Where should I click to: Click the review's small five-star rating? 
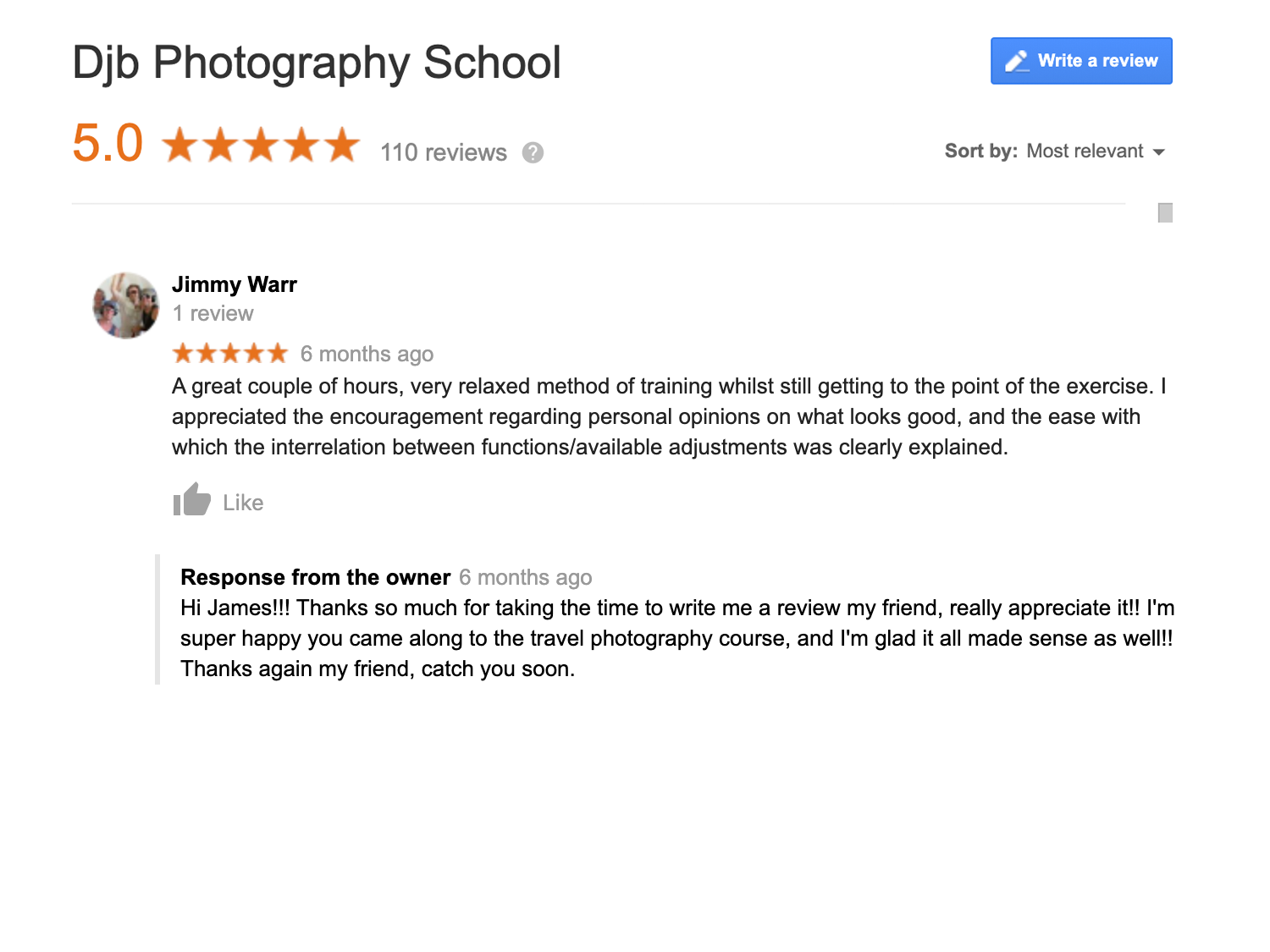230,353
